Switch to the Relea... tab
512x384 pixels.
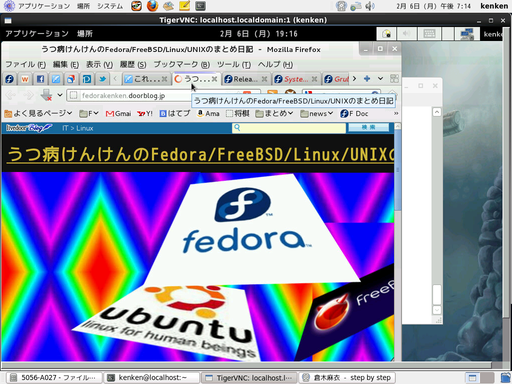click(246, 79)
